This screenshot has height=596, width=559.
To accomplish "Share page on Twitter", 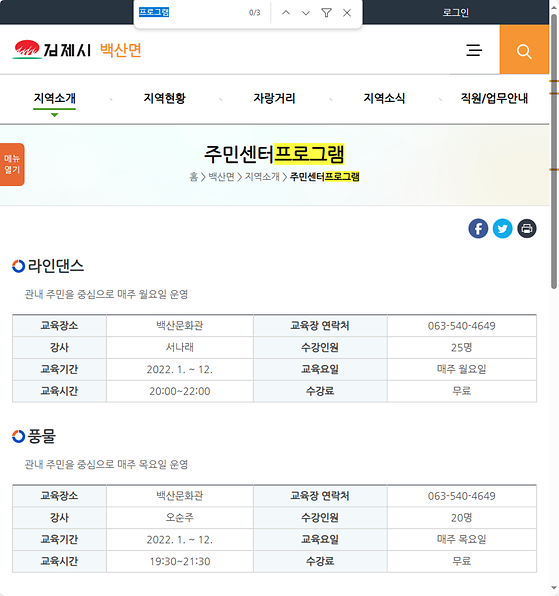I will pos(502,228).
